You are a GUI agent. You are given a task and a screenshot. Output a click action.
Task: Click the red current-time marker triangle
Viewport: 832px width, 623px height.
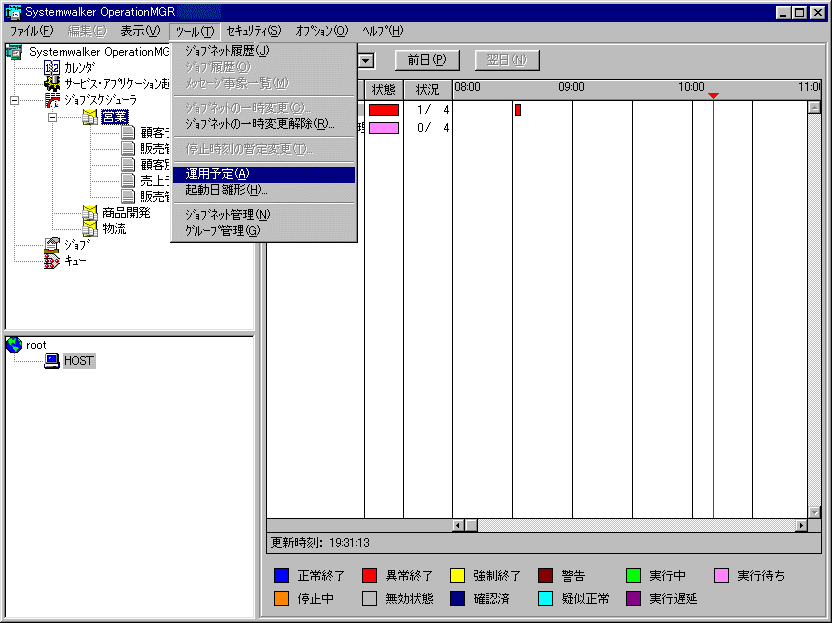tap(713, 96)
